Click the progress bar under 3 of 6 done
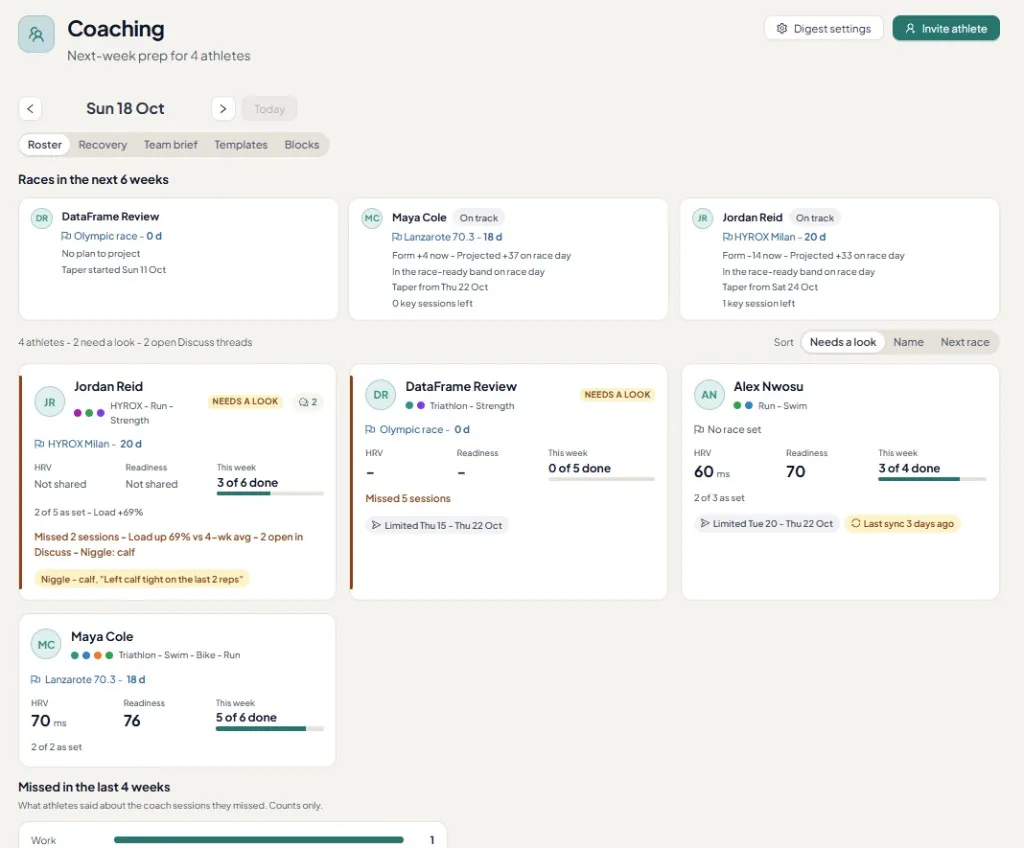 pos(270,493)
